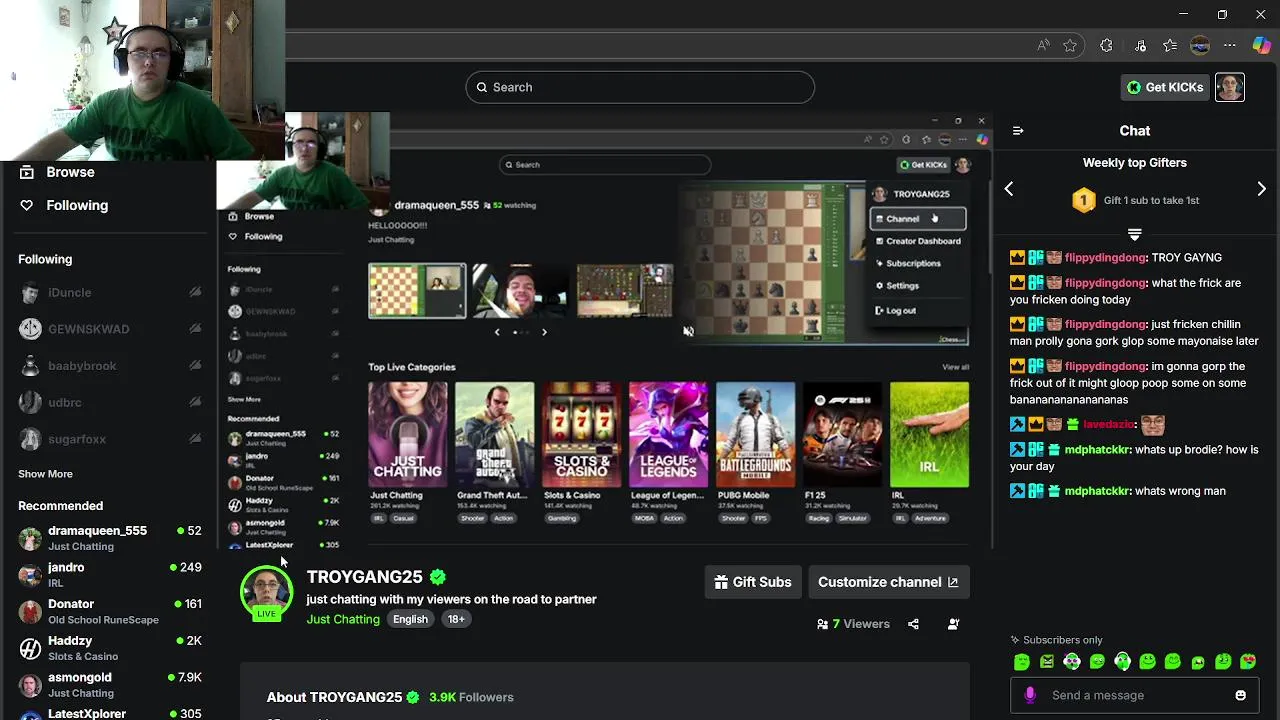Open the browser Extensions puzzle icon
Image resolution: width=1280 pixels, height=720 pixels.
[1106, 45]
